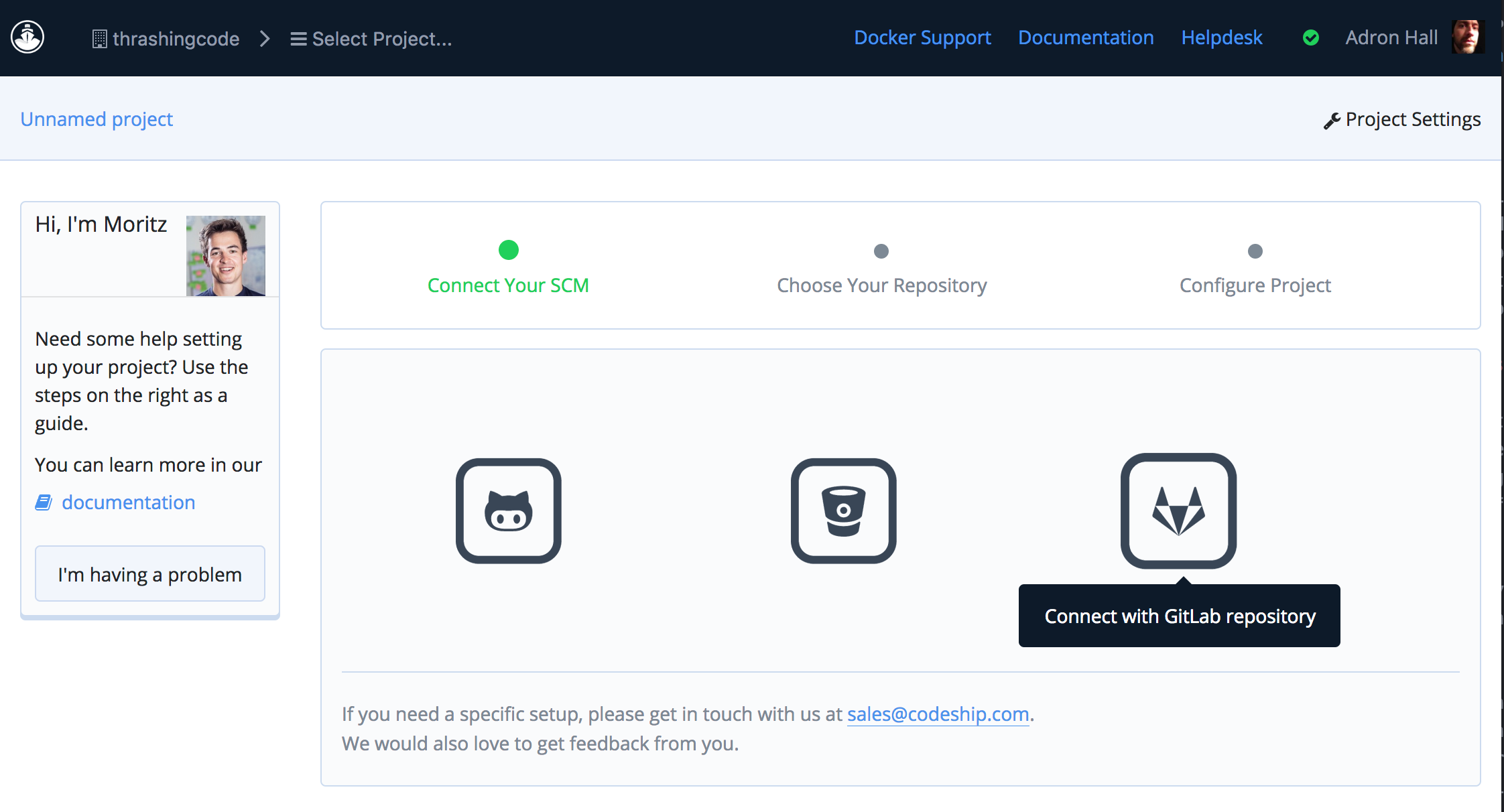Open Docker Support page
This screenshot has height=812, width=1504.
(922, 38)
